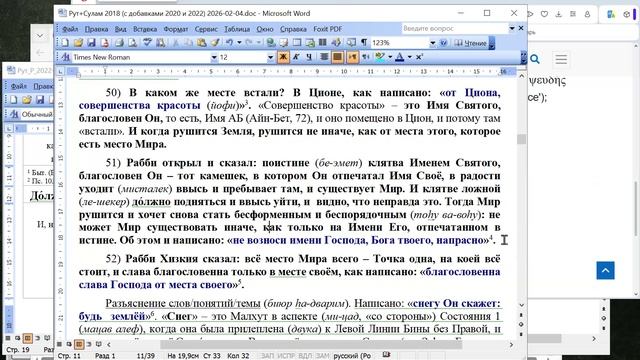Open the Tables and Borders toolbar

click(284, 42)
